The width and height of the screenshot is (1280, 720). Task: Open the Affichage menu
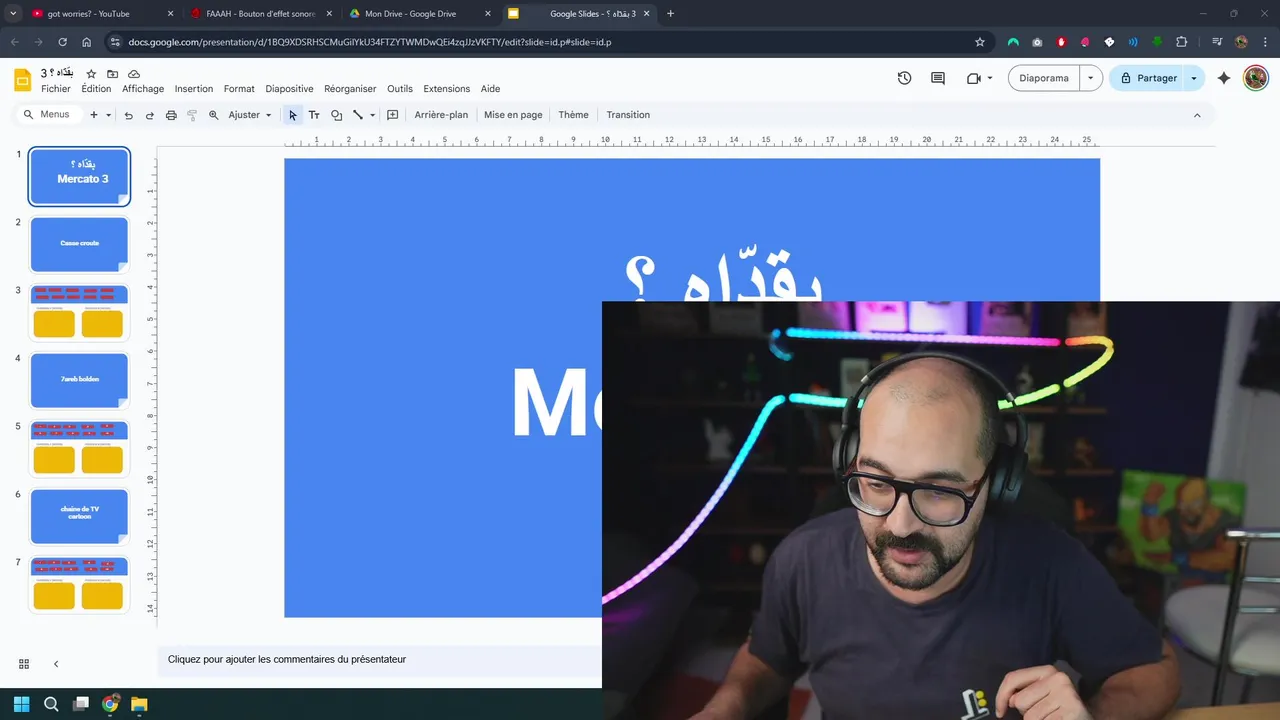point(143,89)
